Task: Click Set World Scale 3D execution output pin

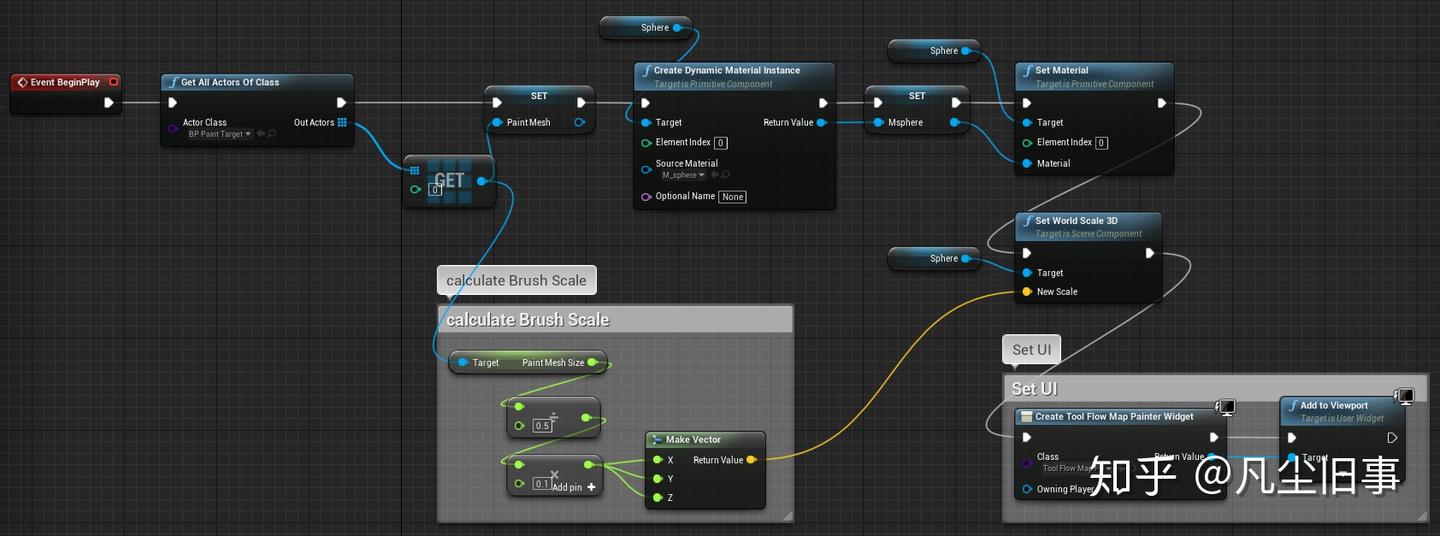Action: 1150,253
